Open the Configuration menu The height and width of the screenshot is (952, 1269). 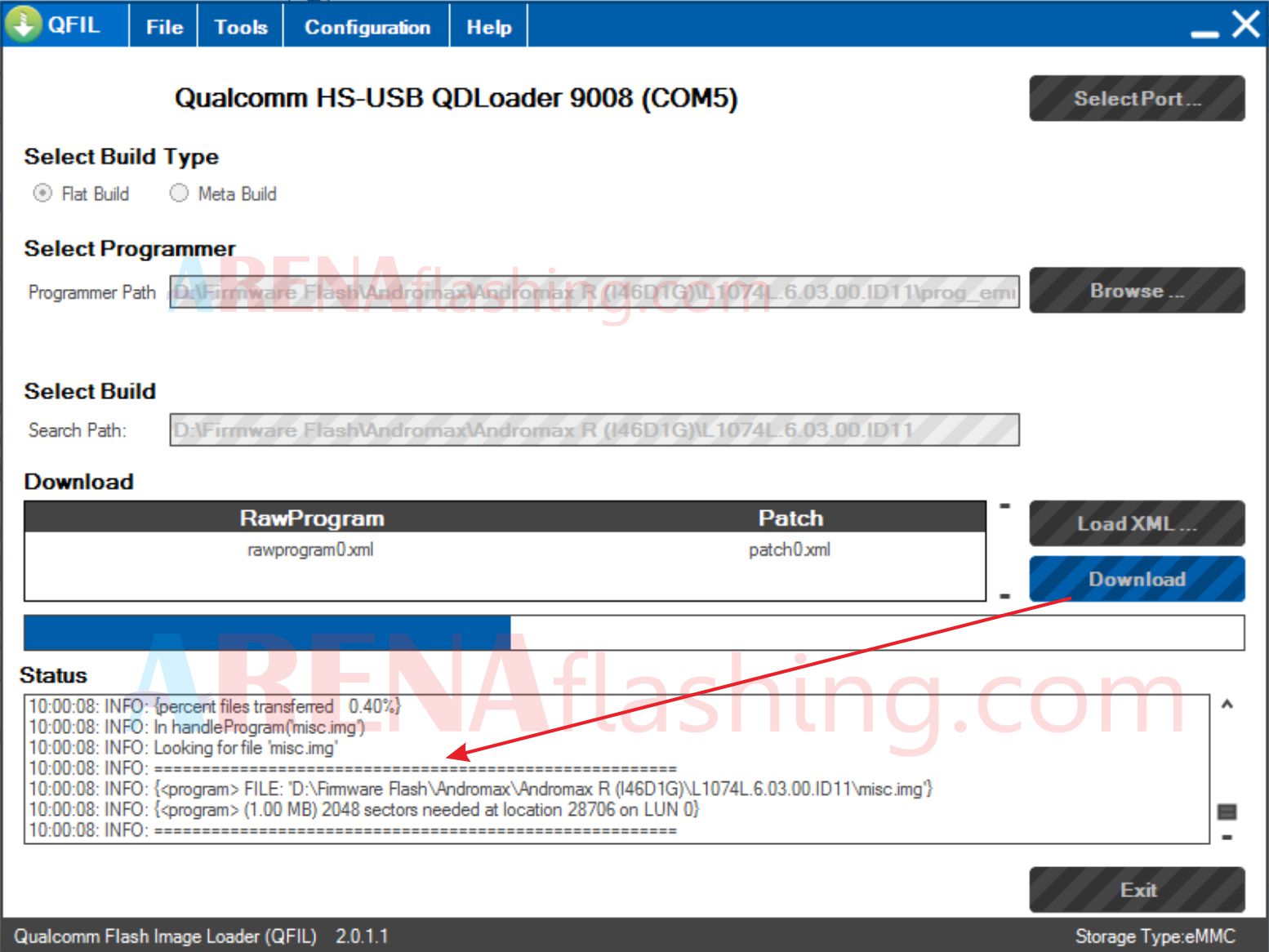pos(367,26)
